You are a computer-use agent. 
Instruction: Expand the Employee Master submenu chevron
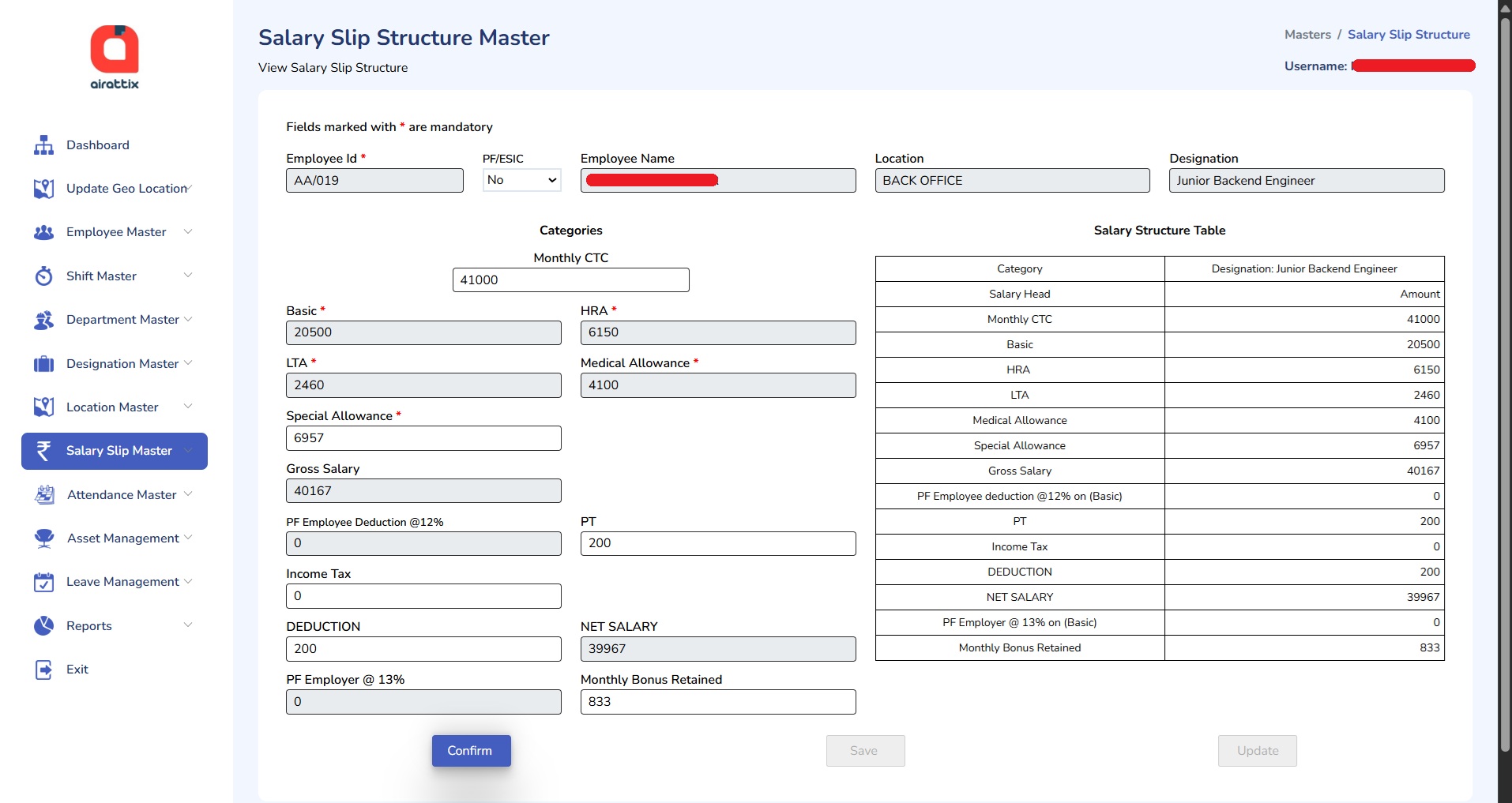coord(188,231)
